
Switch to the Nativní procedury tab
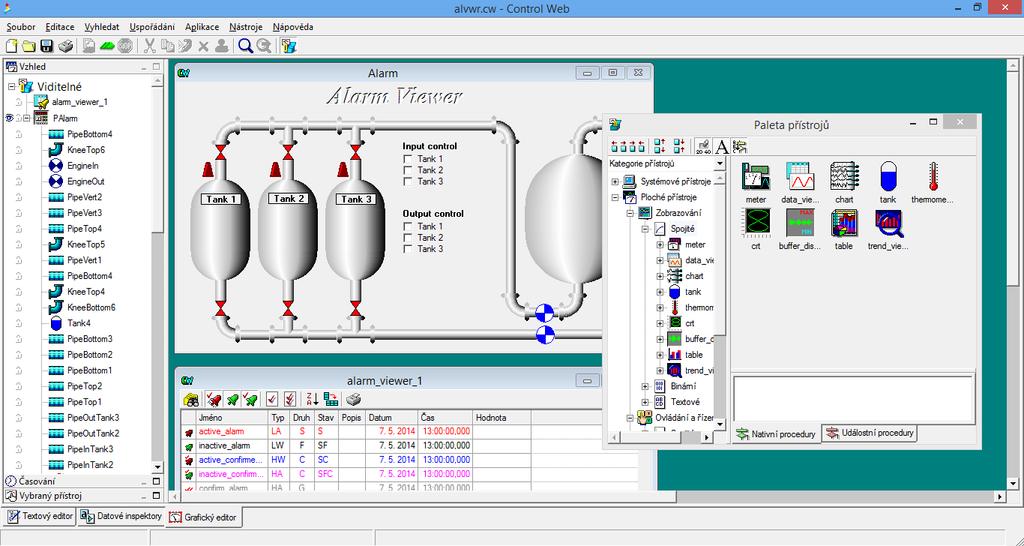776,434
